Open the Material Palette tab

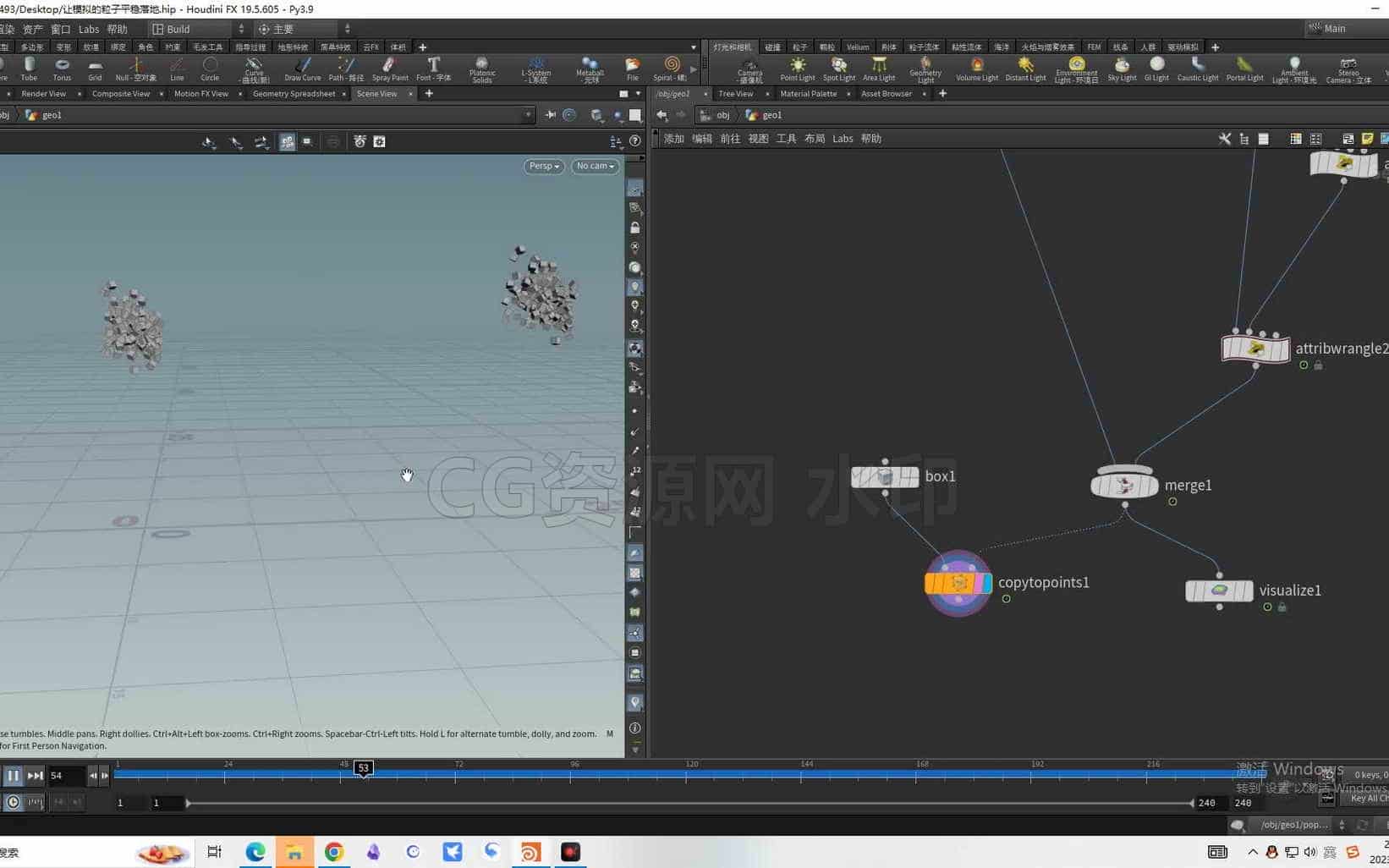pos(808,94)
